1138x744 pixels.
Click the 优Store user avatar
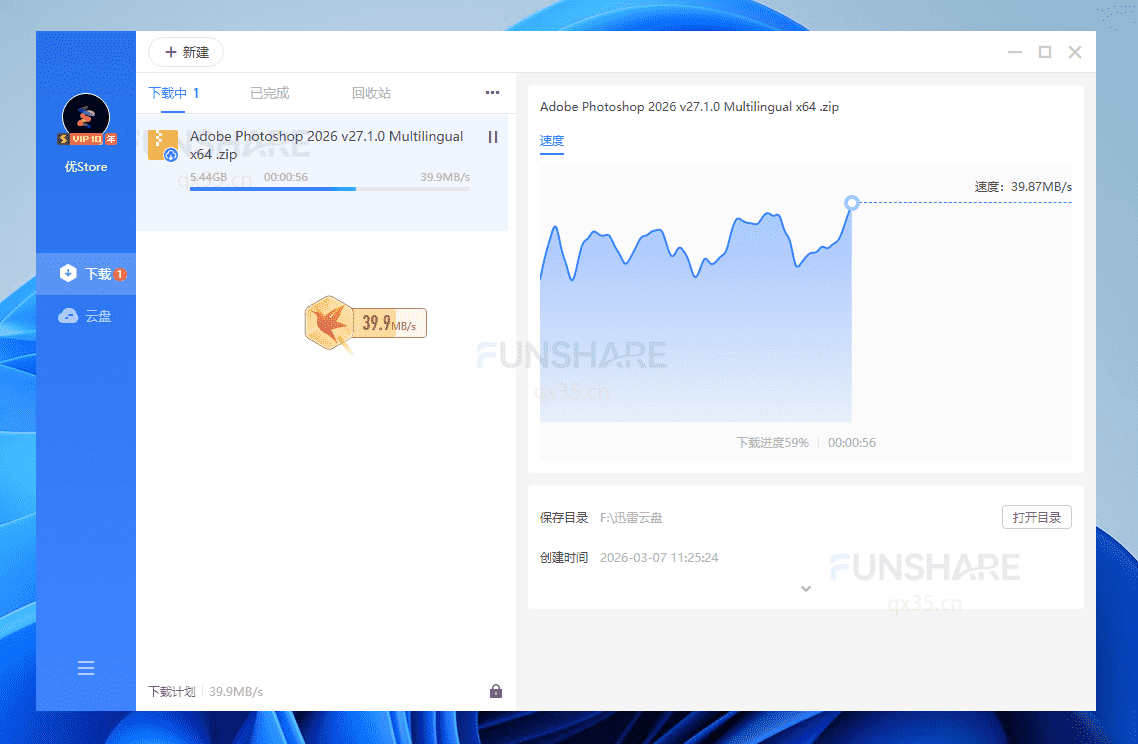click(85, 117)
